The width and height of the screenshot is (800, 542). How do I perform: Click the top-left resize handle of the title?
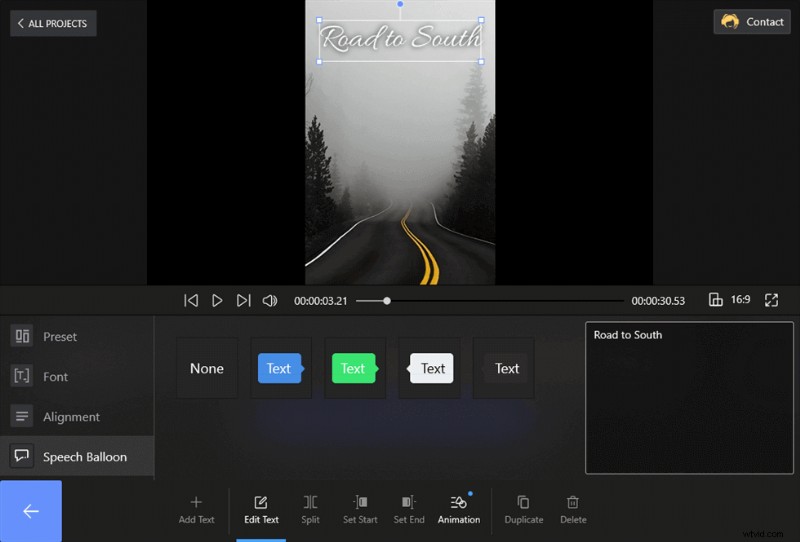(x=319, y=20)
